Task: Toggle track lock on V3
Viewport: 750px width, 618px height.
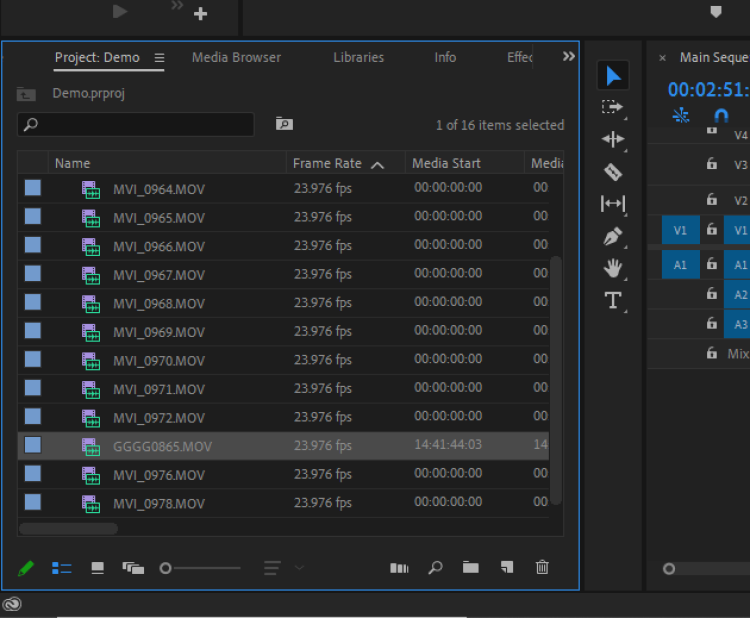Action: point(712,164)
